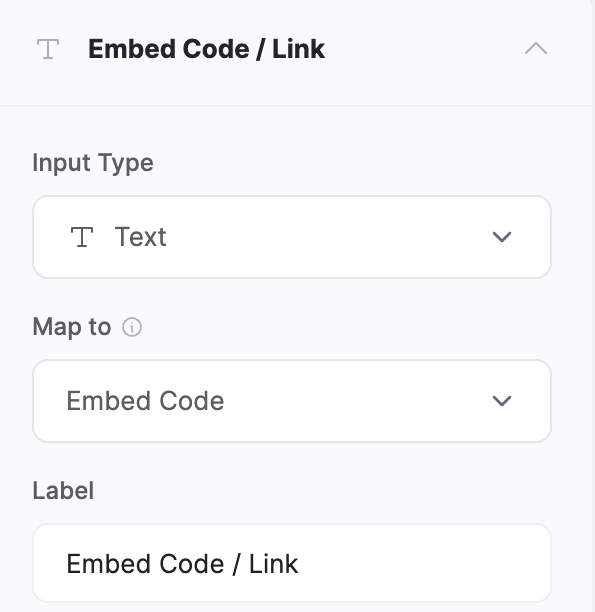Screen dimensions: 595x612
Task: Click header space between title and chevron
Action: tap(424, 49)
